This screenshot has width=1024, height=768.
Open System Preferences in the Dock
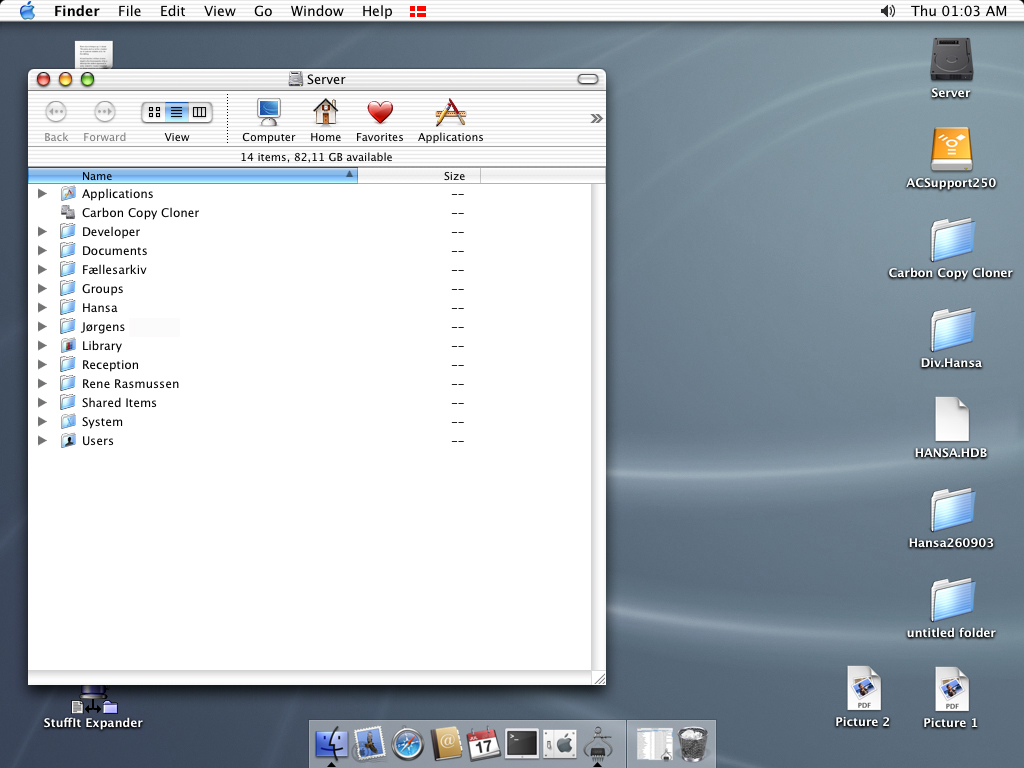pyautogui.click(x=560, y=744)
